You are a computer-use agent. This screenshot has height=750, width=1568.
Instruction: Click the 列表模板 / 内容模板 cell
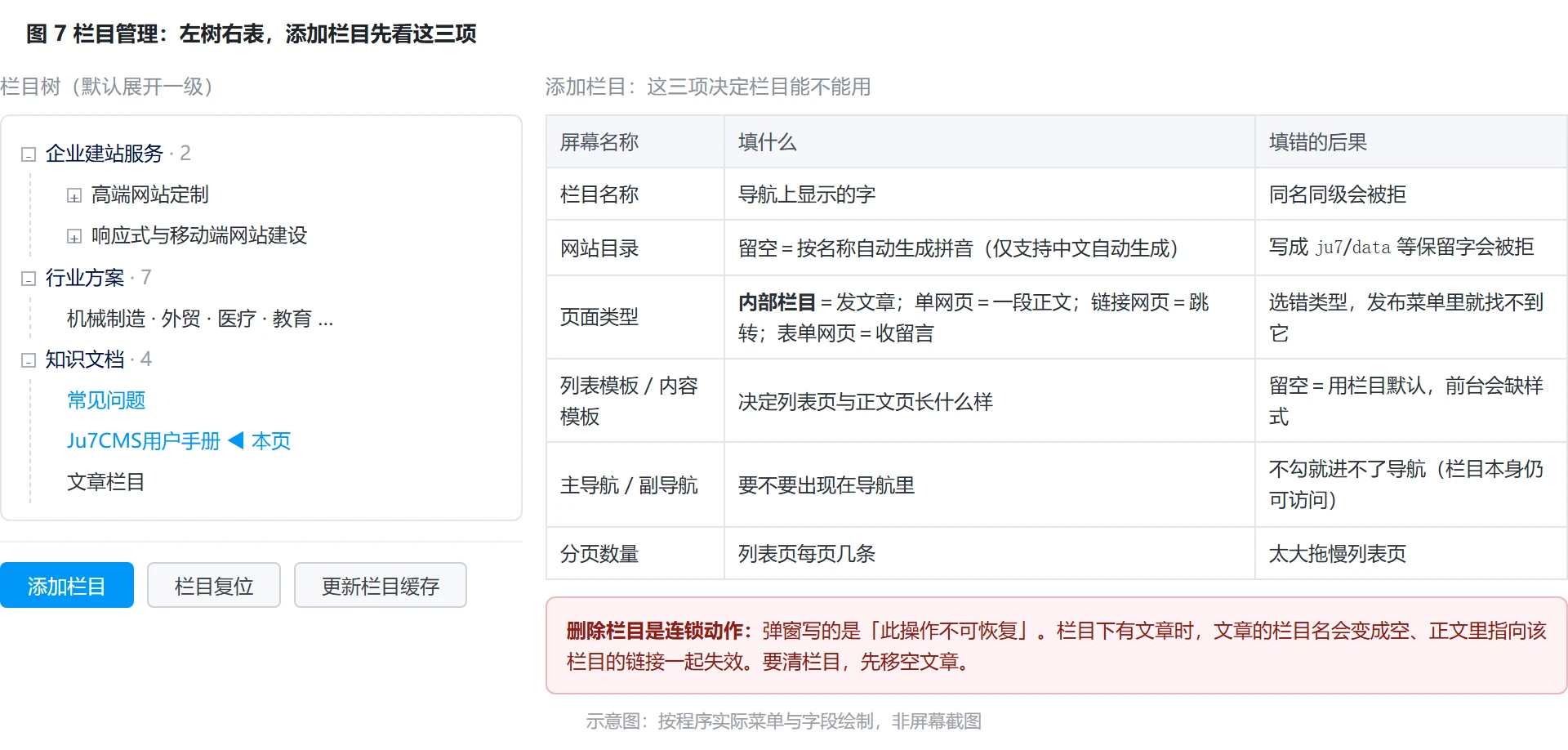tap(635, 401)
